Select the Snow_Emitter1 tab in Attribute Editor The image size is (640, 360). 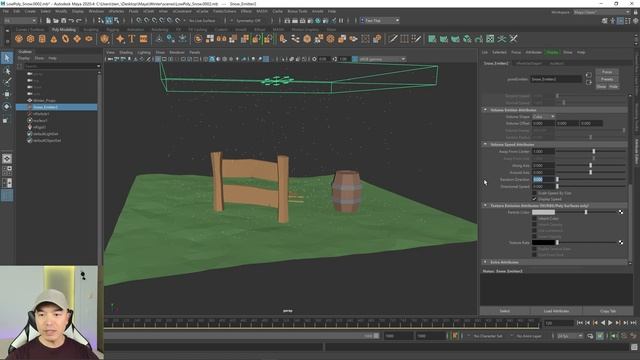pyautogui.click(x=496, y=63)
